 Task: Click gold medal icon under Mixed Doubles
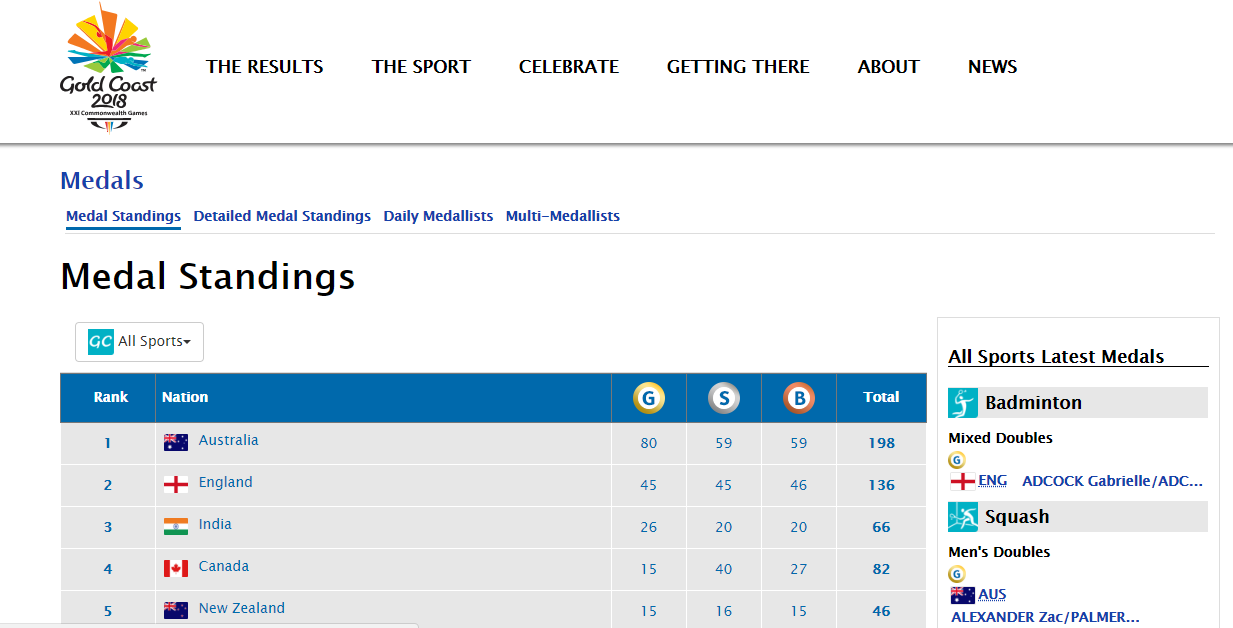click(957, 460)
